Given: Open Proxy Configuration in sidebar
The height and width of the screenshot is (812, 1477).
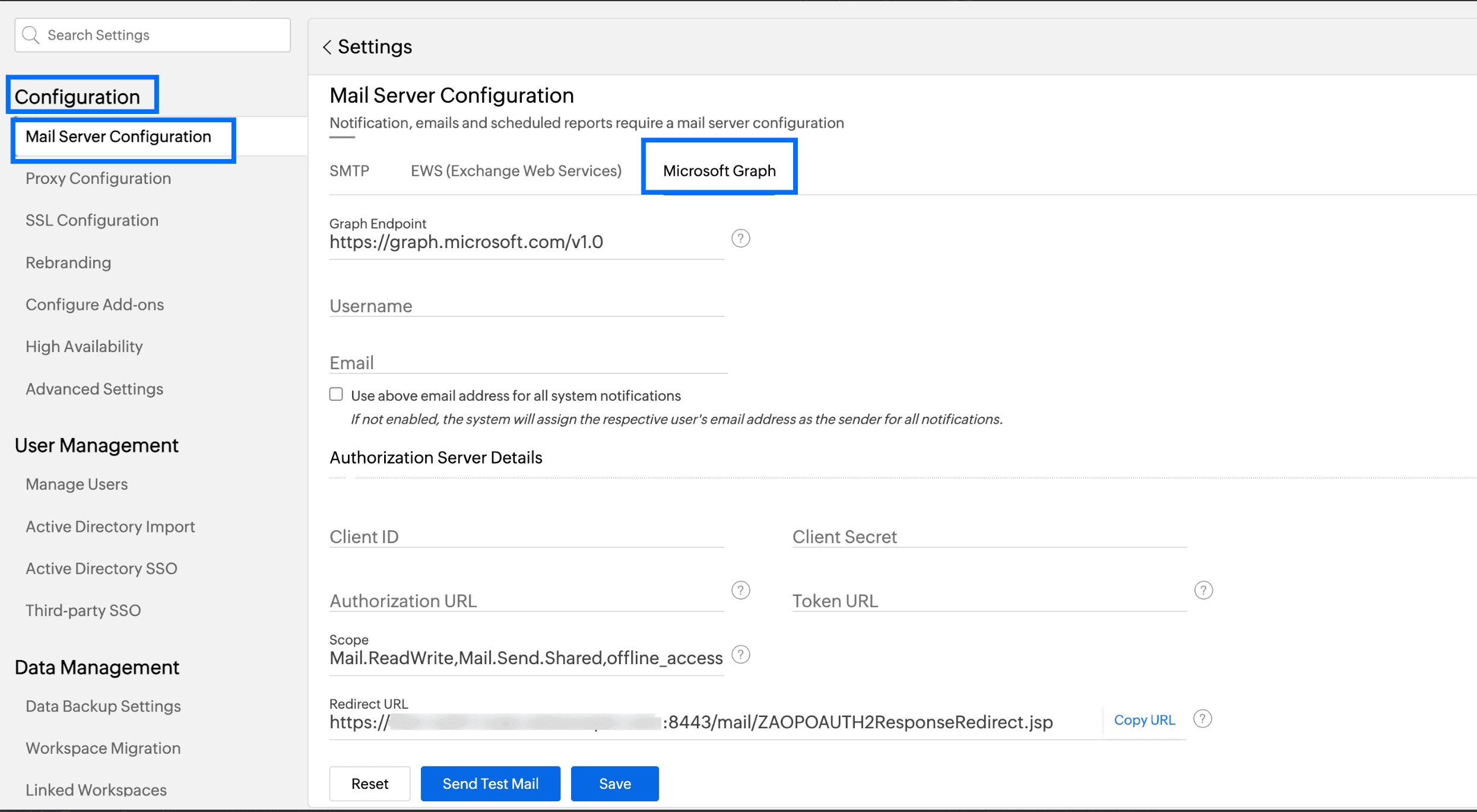Looking at the screenshot, I should (x=98, y=179).
